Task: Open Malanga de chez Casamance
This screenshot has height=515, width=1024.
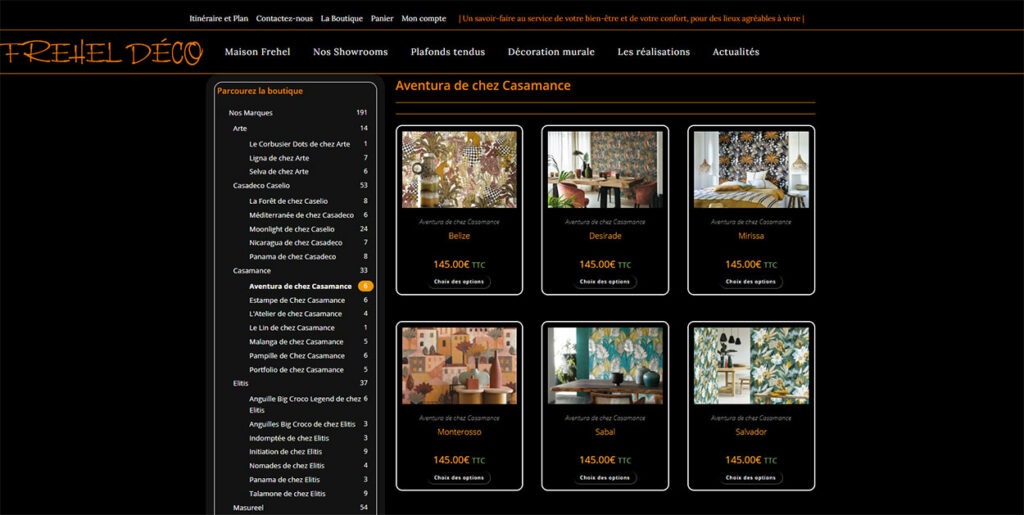Action: tap(296, 342)
